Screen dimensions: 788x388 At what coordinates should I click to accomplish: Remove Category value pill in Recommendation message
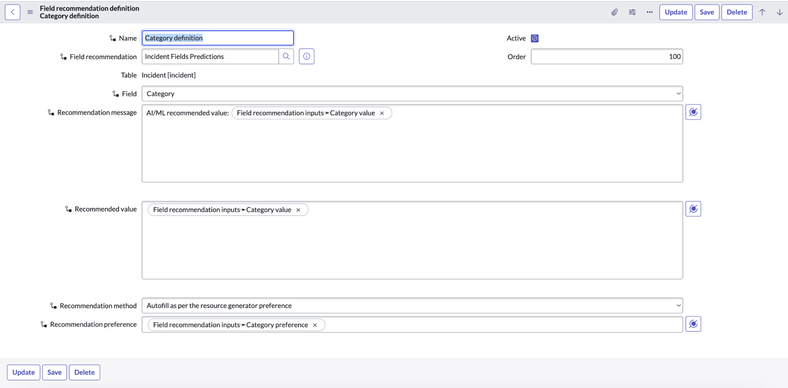click(x=382, y=114)
